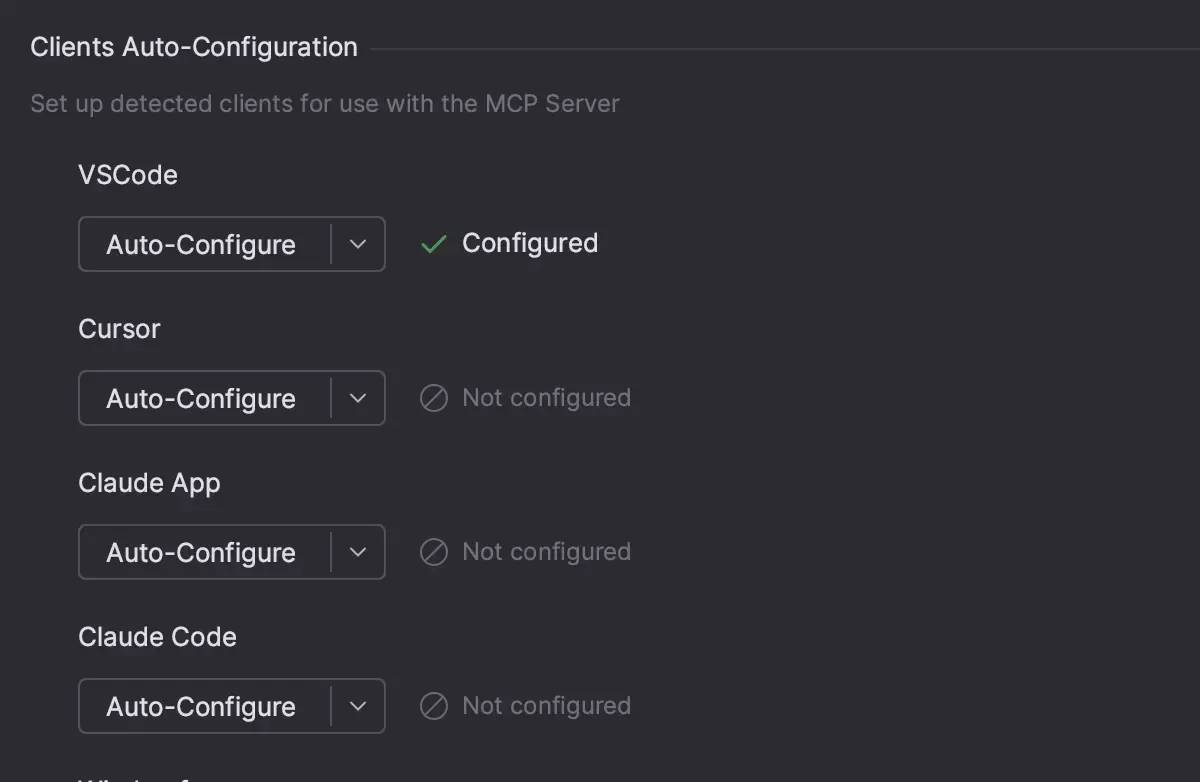This screenshot has height=782, width=1200.
Task: Click Auto-Configure for Cursor
Action: click(x=200, y=397)
